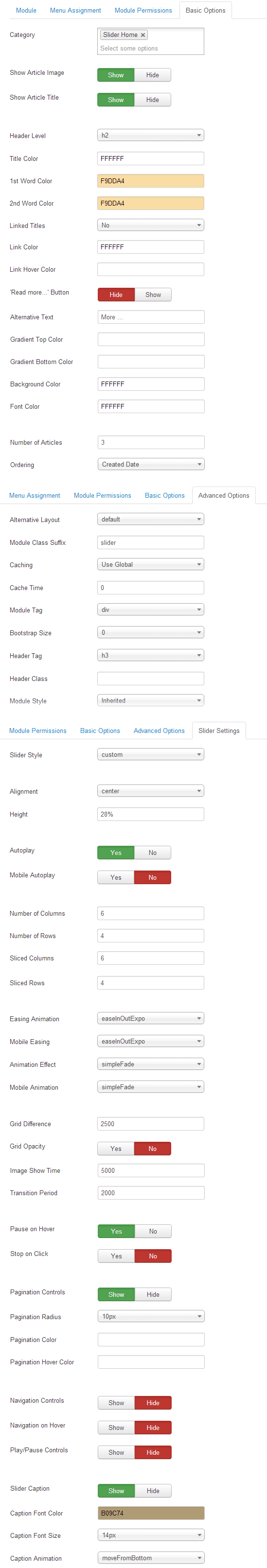The width and height of the screenshot is (267, 1568).
Task: Open the Advanced Options tab link
Action: tap(159, 731)
